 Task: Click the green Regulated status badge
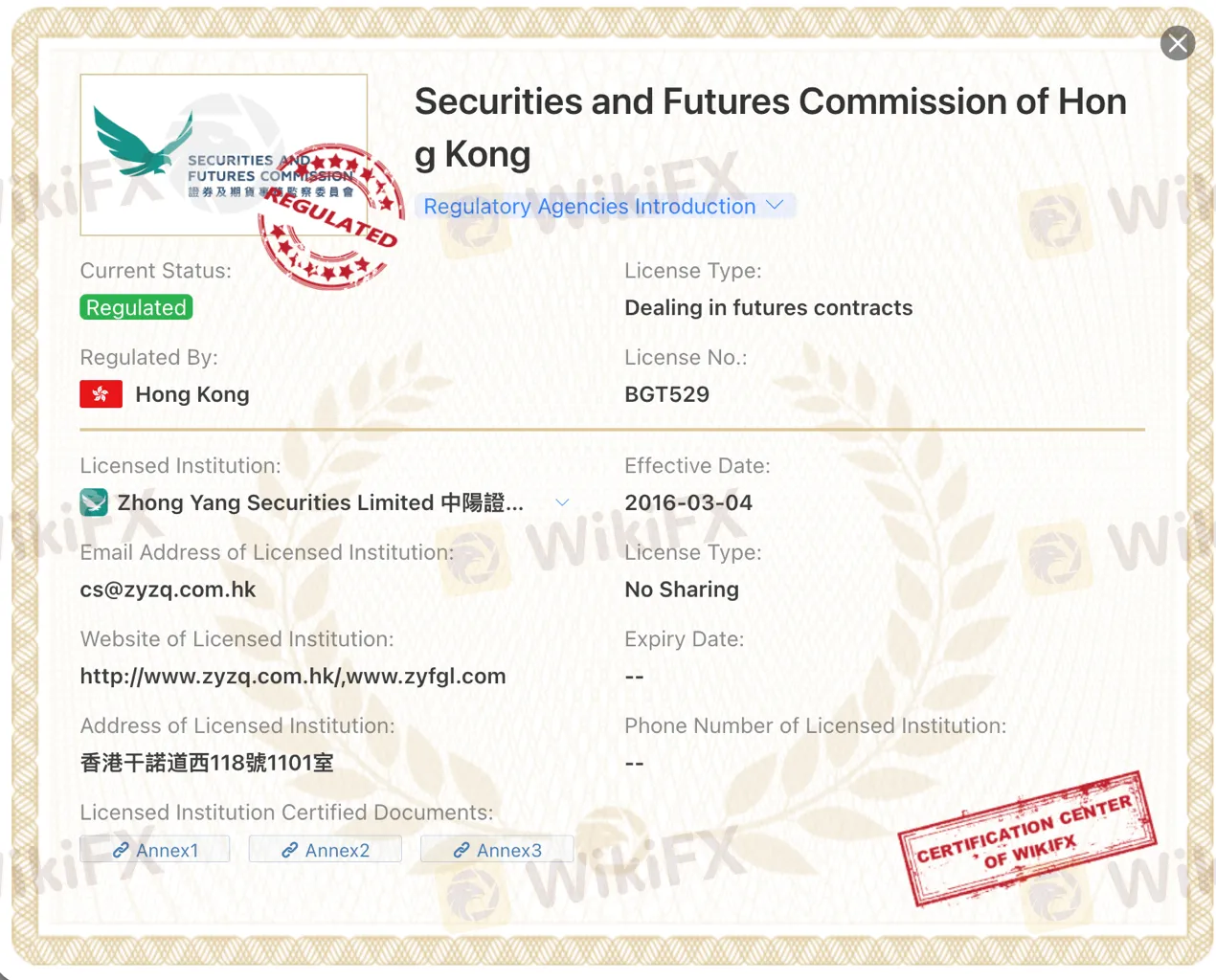coord(136,307)
